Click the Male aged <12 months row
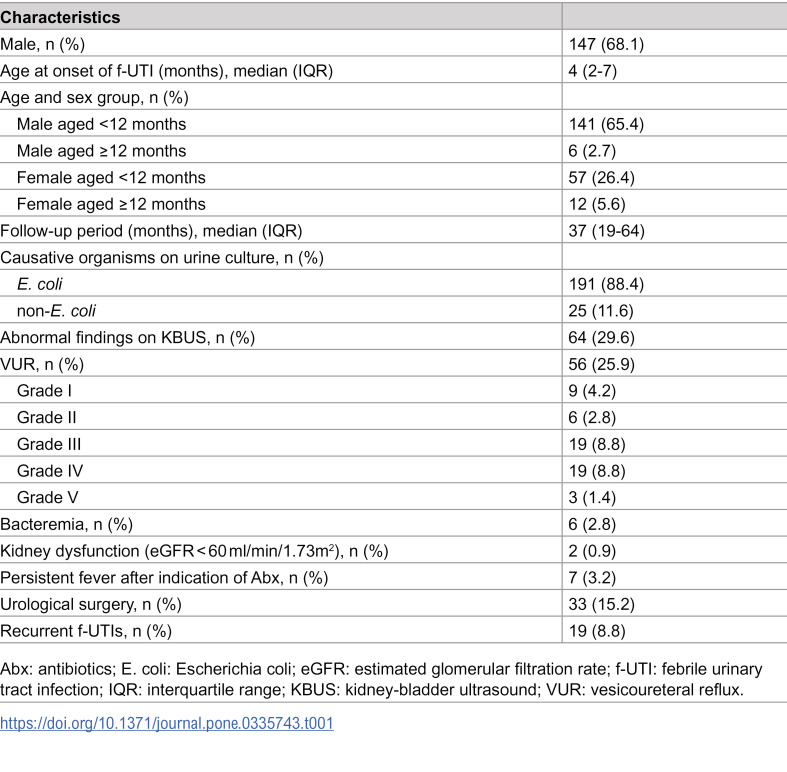 pos(394,124)
